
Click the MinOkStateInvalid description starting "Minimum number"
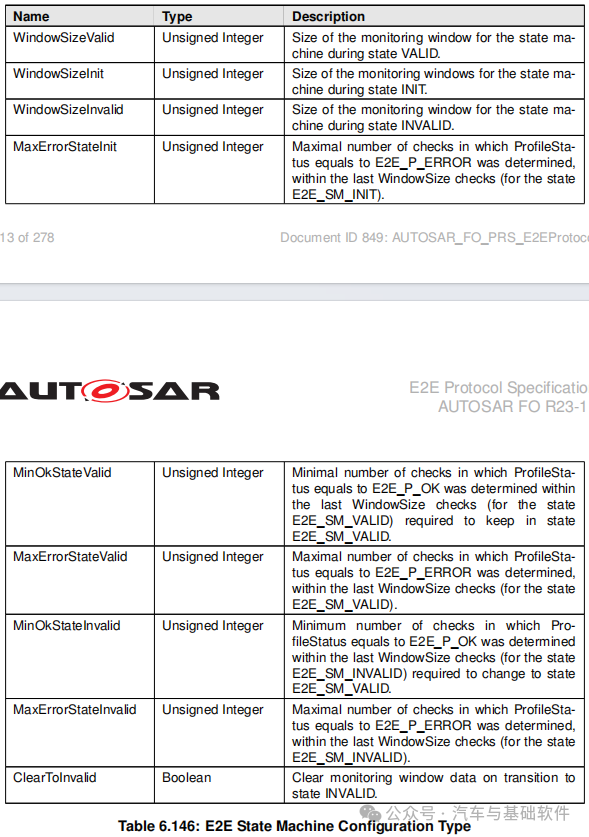pos(434,657)
